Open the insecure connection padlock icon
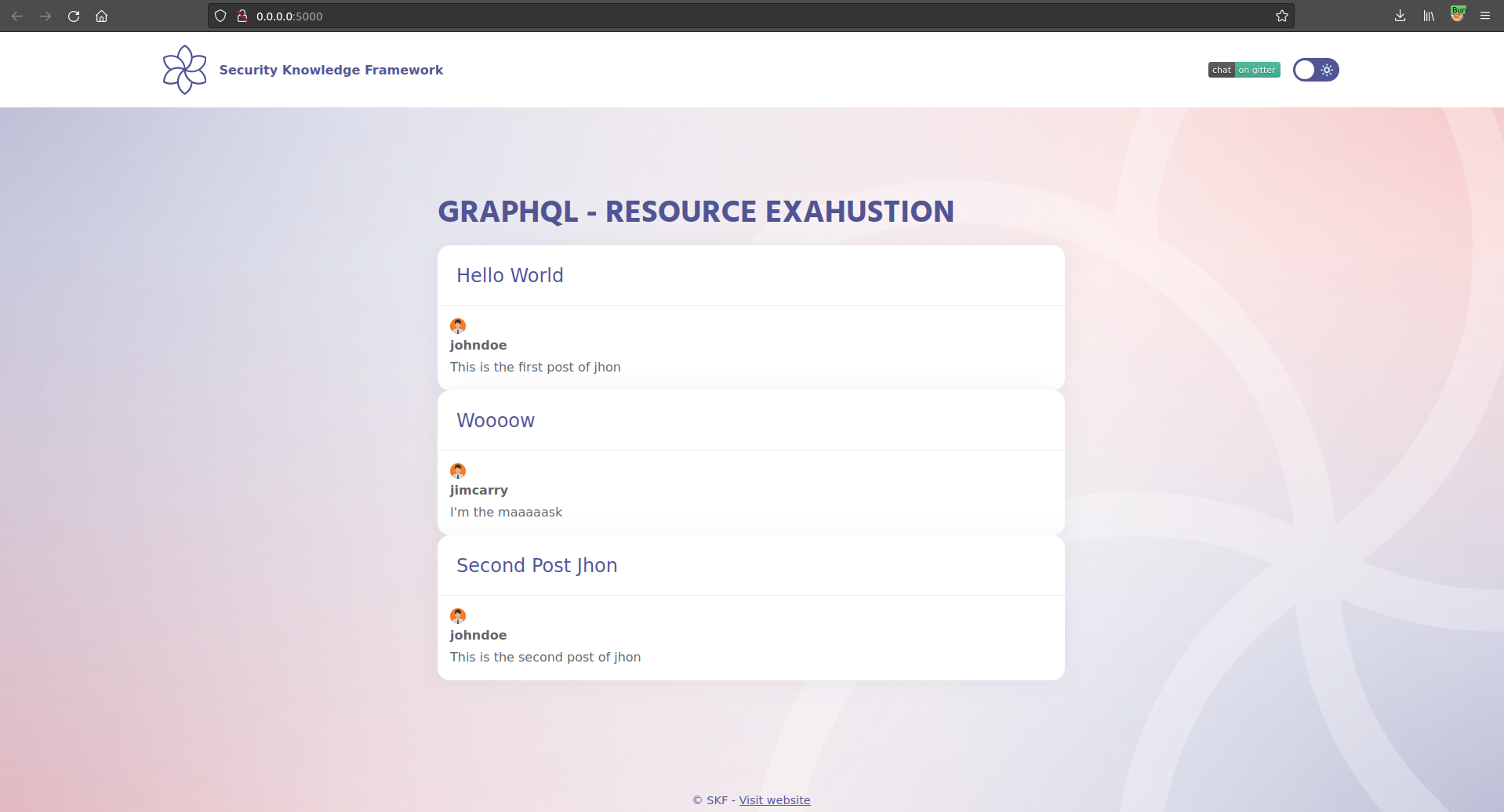 [x=242, y=16]
